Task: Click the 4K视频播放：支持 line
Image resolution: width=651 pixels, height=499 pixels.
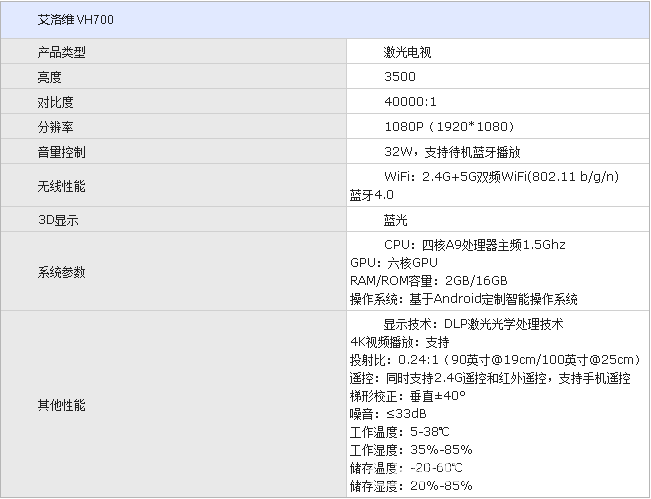Action: point(399,342)
